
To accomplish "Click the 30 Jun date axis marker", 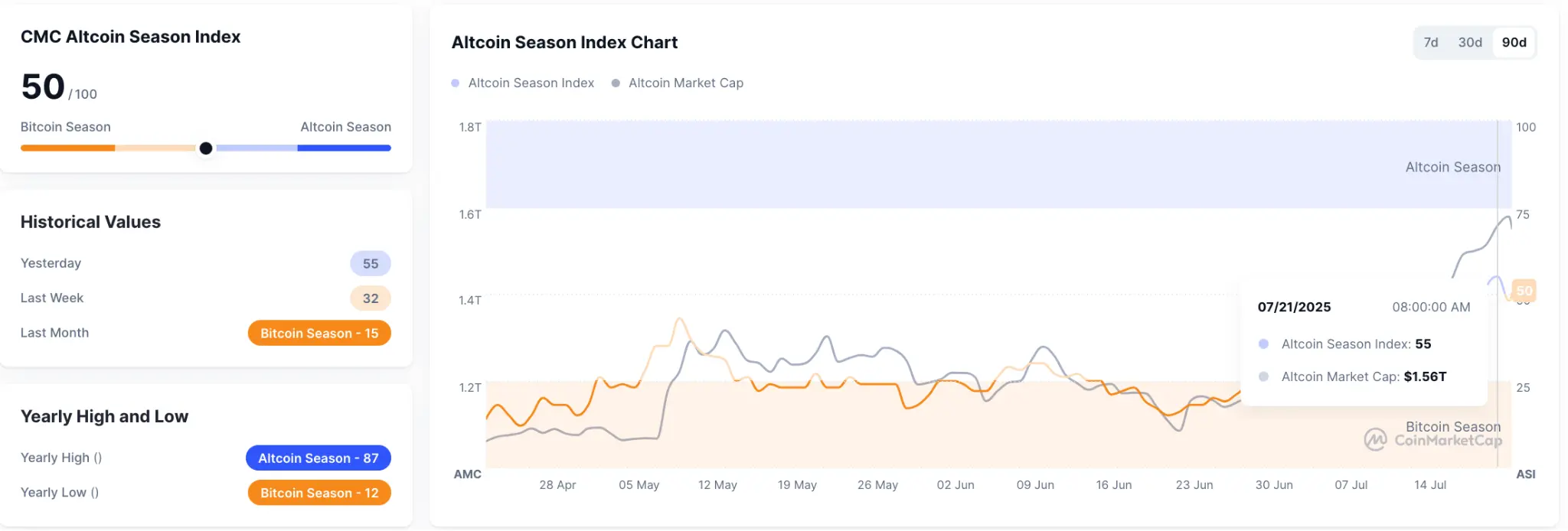I will click(1274, 485).
